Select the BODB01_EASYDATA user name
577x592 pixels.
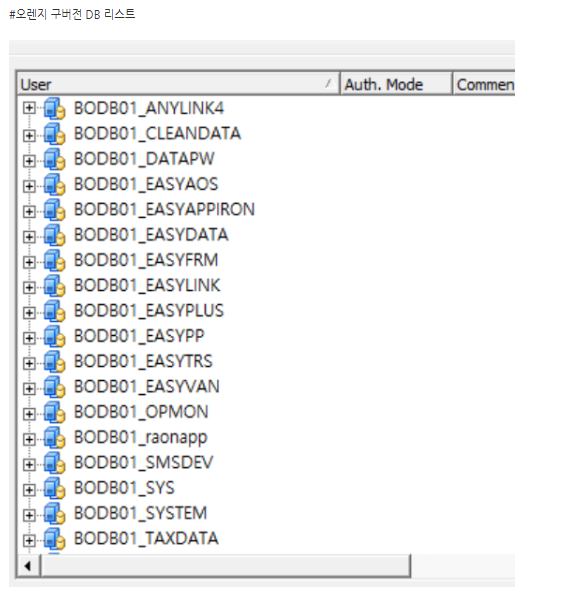tap(151, 235)
